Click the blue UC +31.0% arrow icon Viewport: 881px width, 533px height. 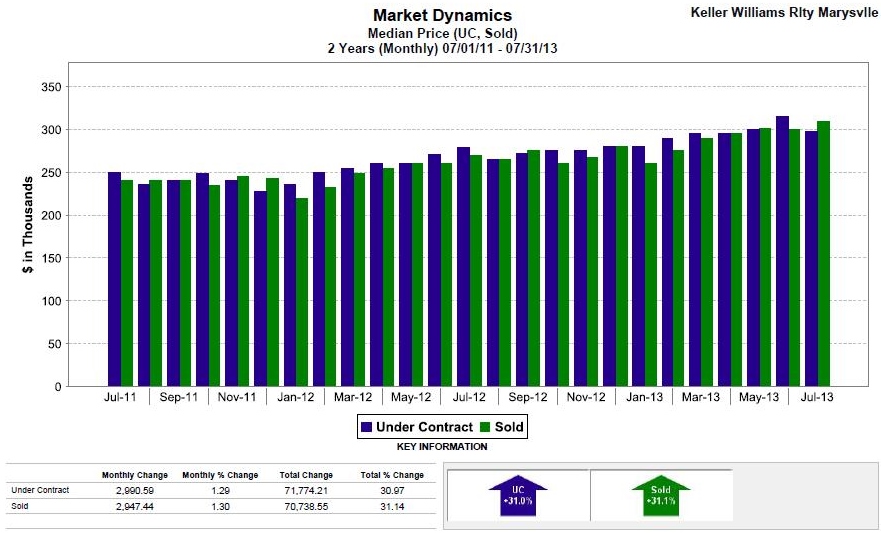[511, 496]
